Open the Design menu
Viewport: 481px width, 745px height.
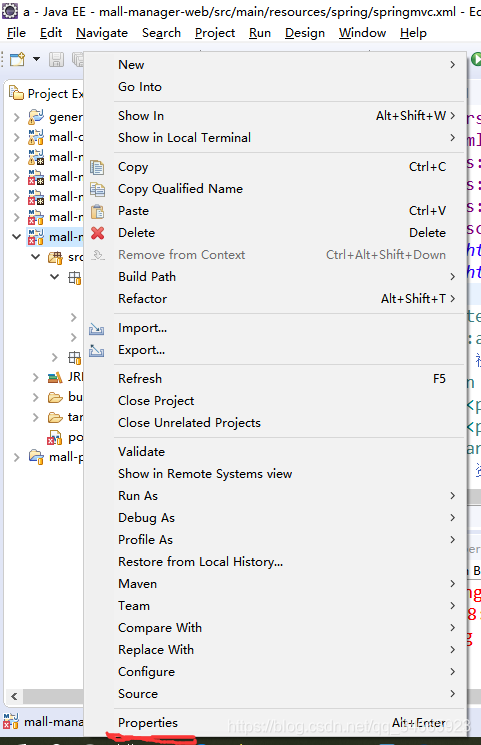tap(305, 33)
